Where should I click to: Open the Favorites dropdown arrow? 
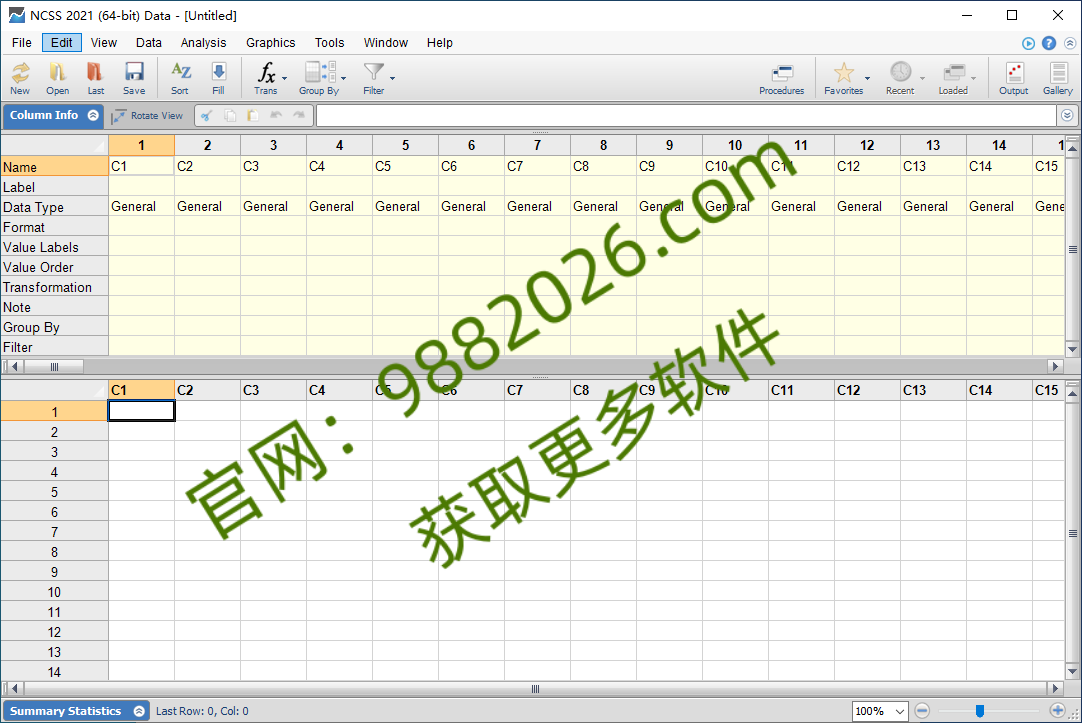tap(867, 78)
